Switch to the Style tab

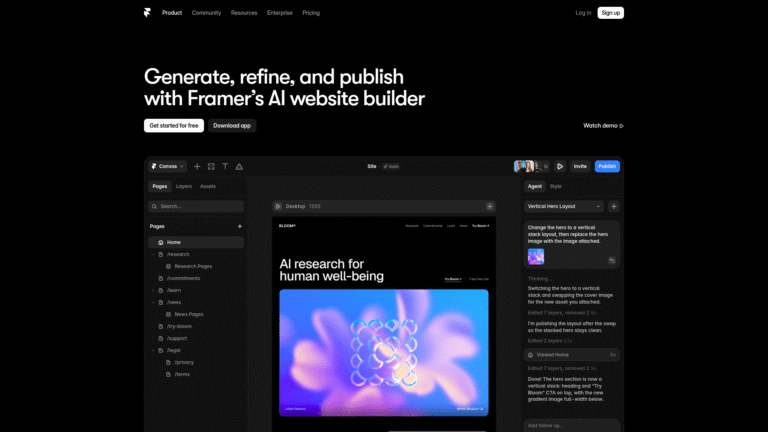[x=555, y=186]
